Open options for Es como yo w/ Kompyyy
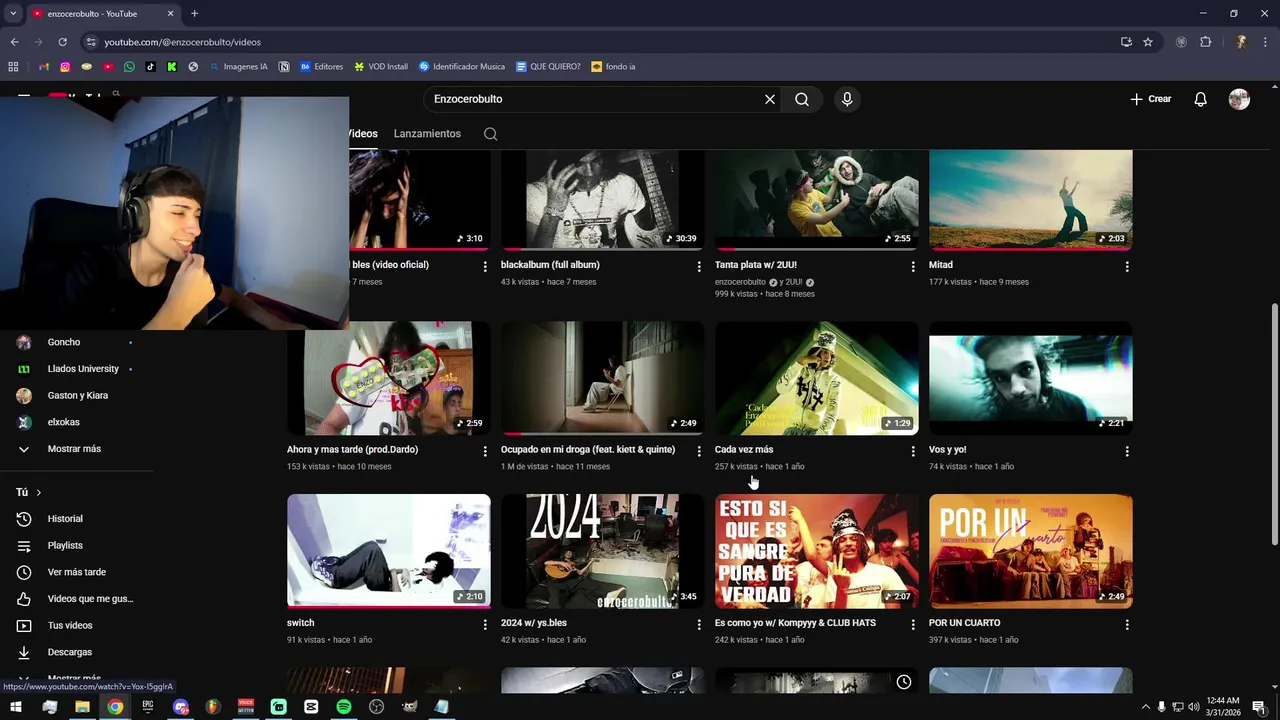This screenshot has width=1280, height=720. click(x=913, y=625)
